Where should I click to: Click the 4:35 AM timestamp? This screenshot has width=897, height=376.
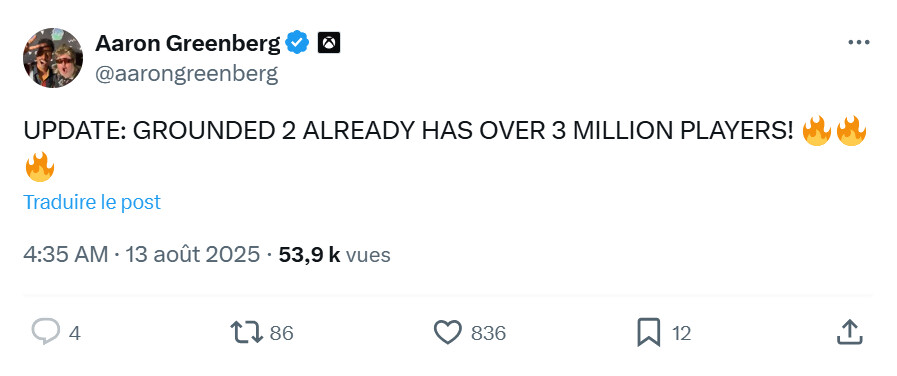[x=66, y=255]
